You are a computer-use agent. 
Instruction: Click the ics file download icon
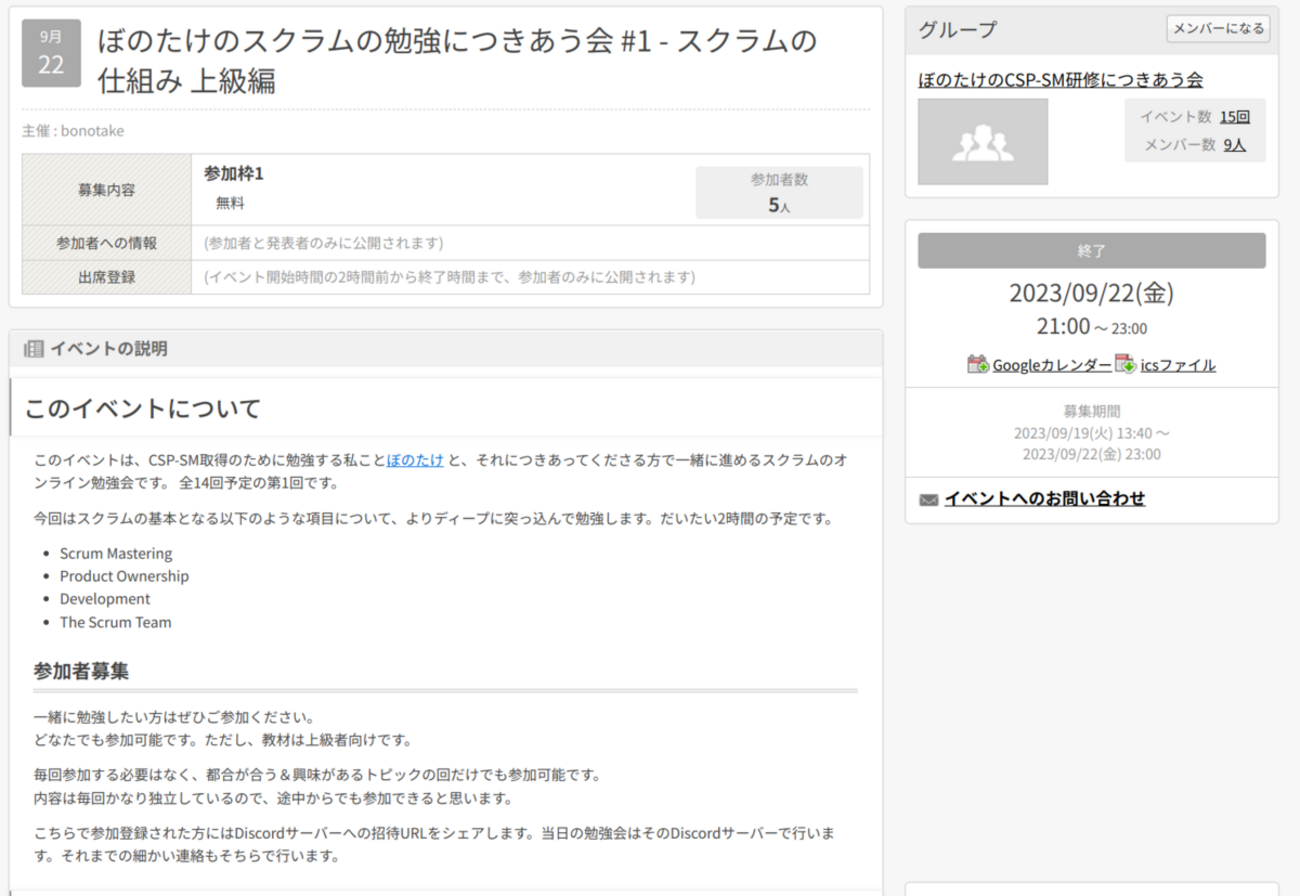pos(1125,364)
